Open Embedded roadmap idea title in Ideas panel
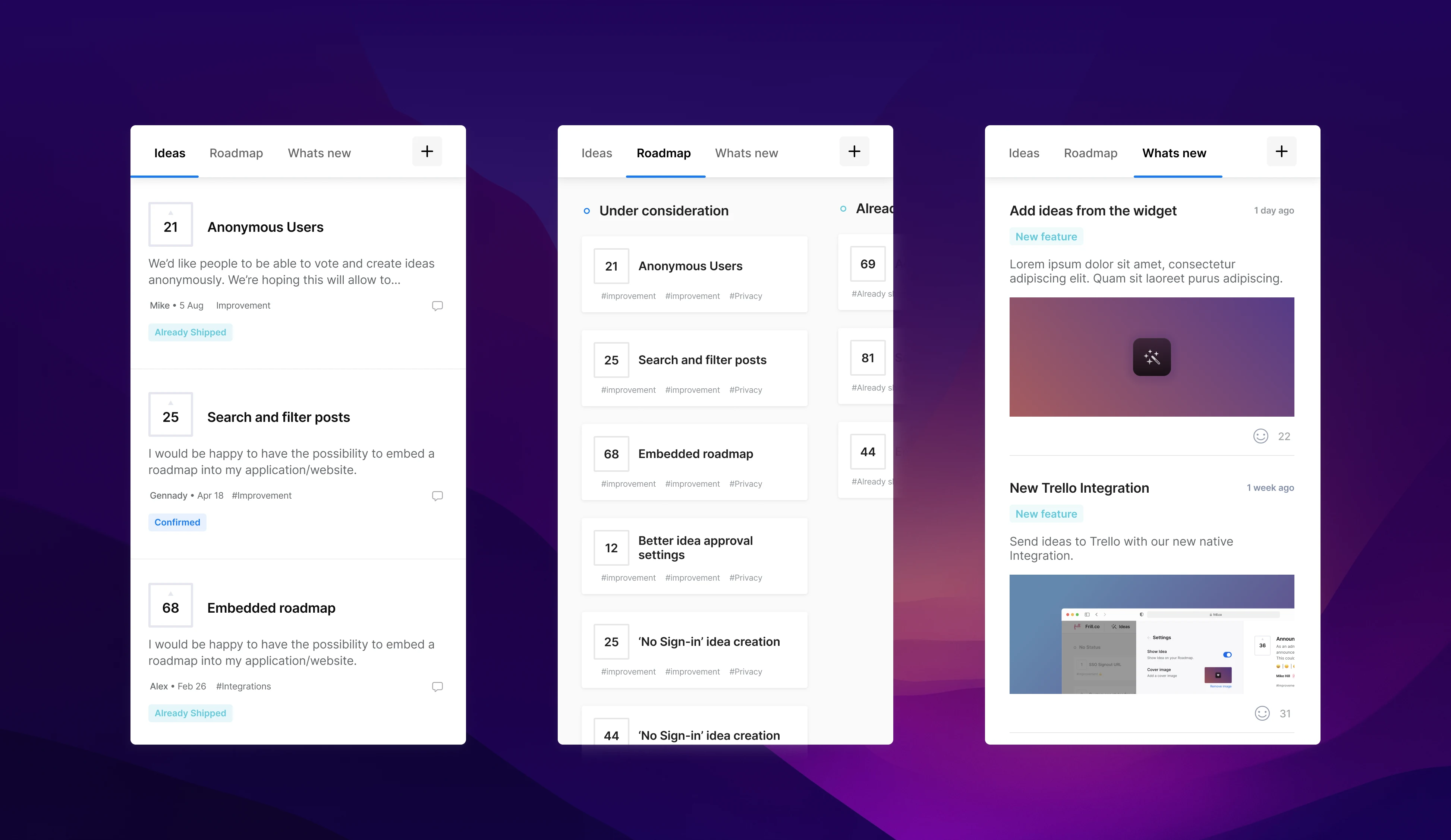The height and width of the screenshot is (840, 1451). 271,608
